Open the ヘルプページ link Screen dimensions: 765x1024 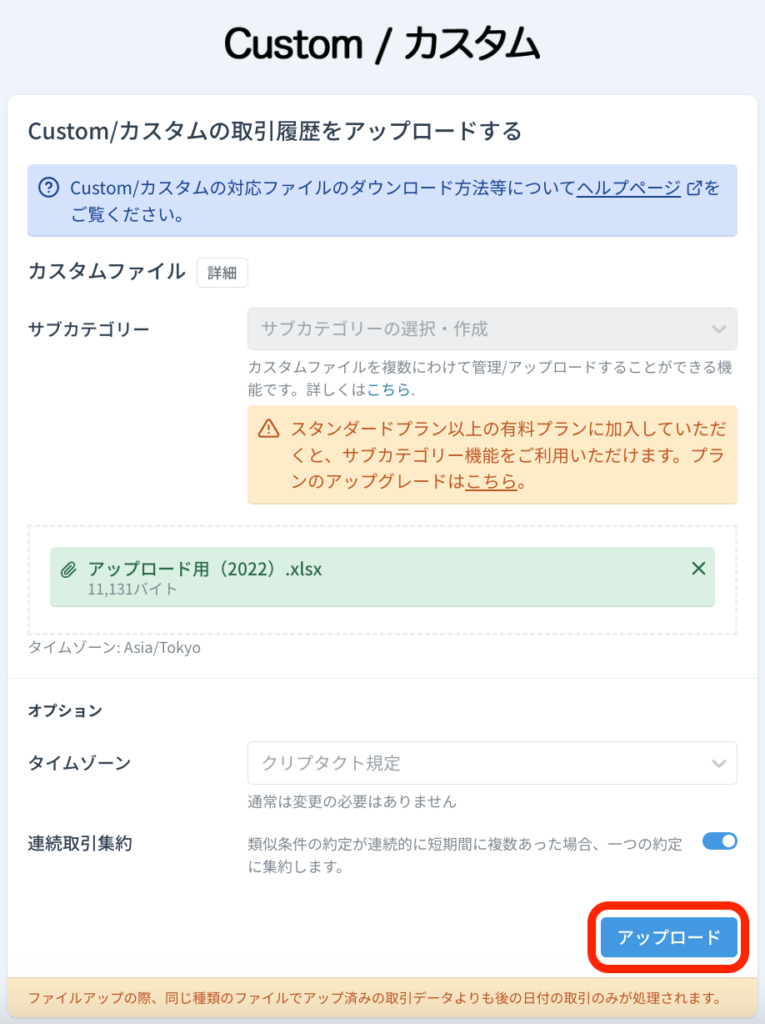point(628,188)
